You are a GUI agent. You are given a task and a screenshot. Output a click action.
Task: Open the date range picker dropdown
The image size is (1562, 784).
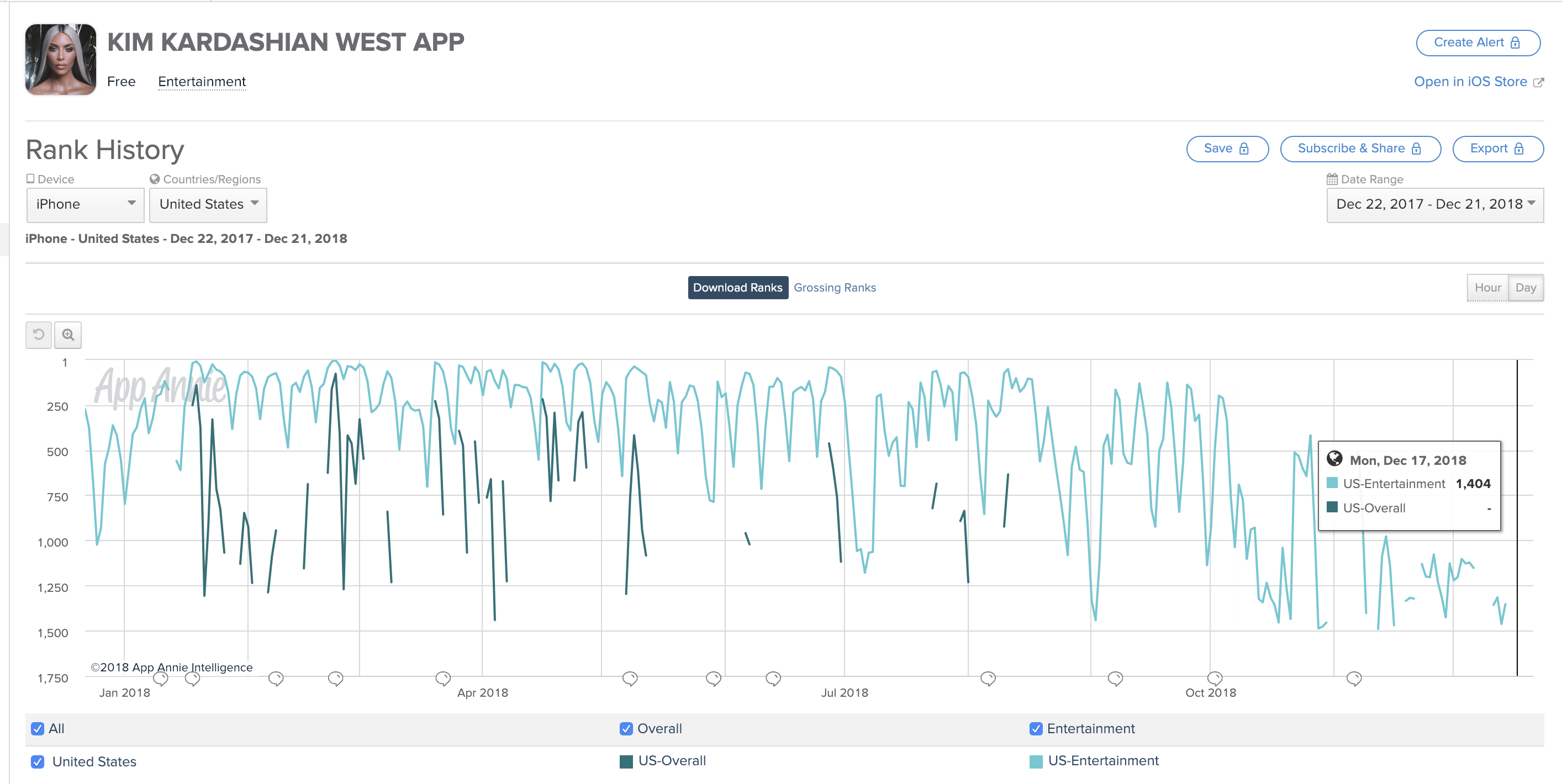coord(1434,204)
